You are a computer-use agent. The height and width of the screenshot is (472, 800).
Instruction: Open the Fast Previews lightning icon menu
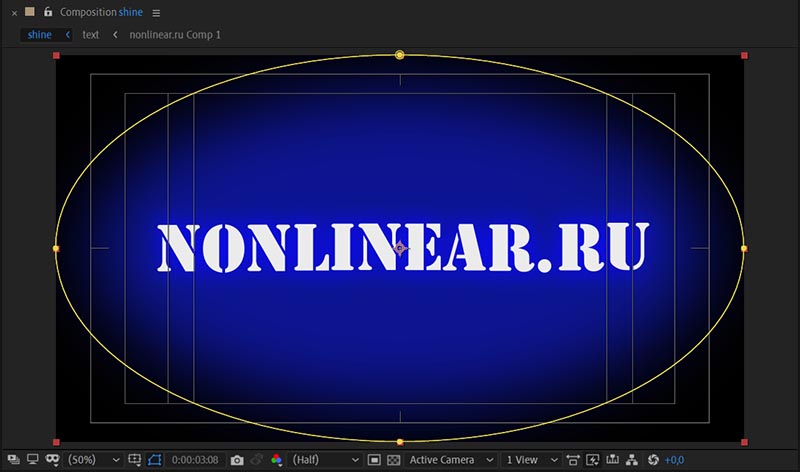(592, 460)
